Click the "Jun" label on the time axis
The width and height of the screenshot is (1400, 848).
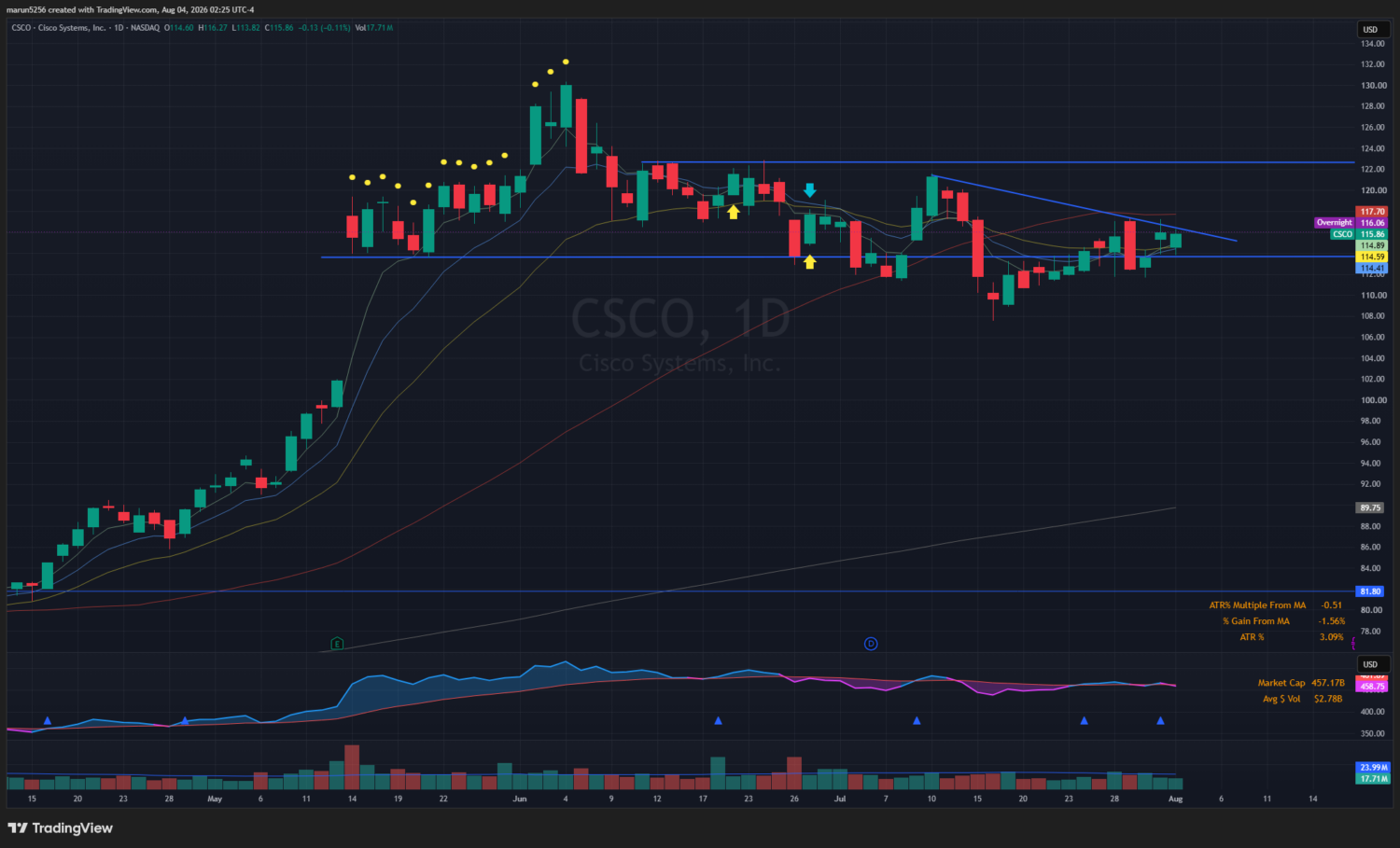pos(520,799)
